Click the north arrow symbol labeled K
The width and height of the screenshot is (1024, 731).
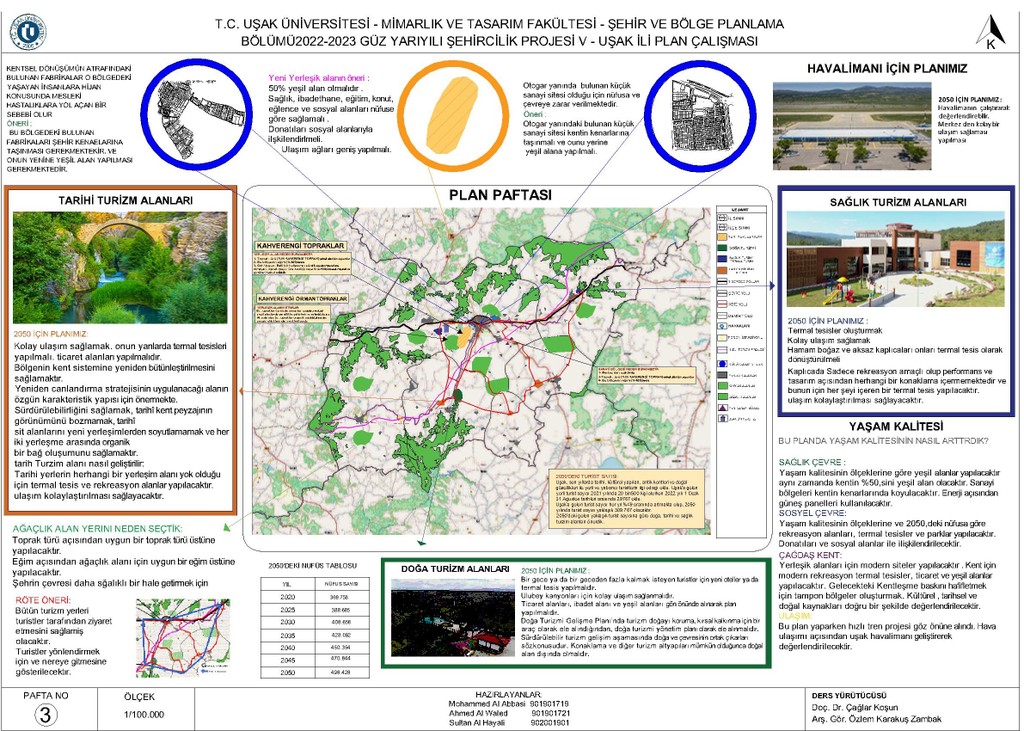coord(991,32)
